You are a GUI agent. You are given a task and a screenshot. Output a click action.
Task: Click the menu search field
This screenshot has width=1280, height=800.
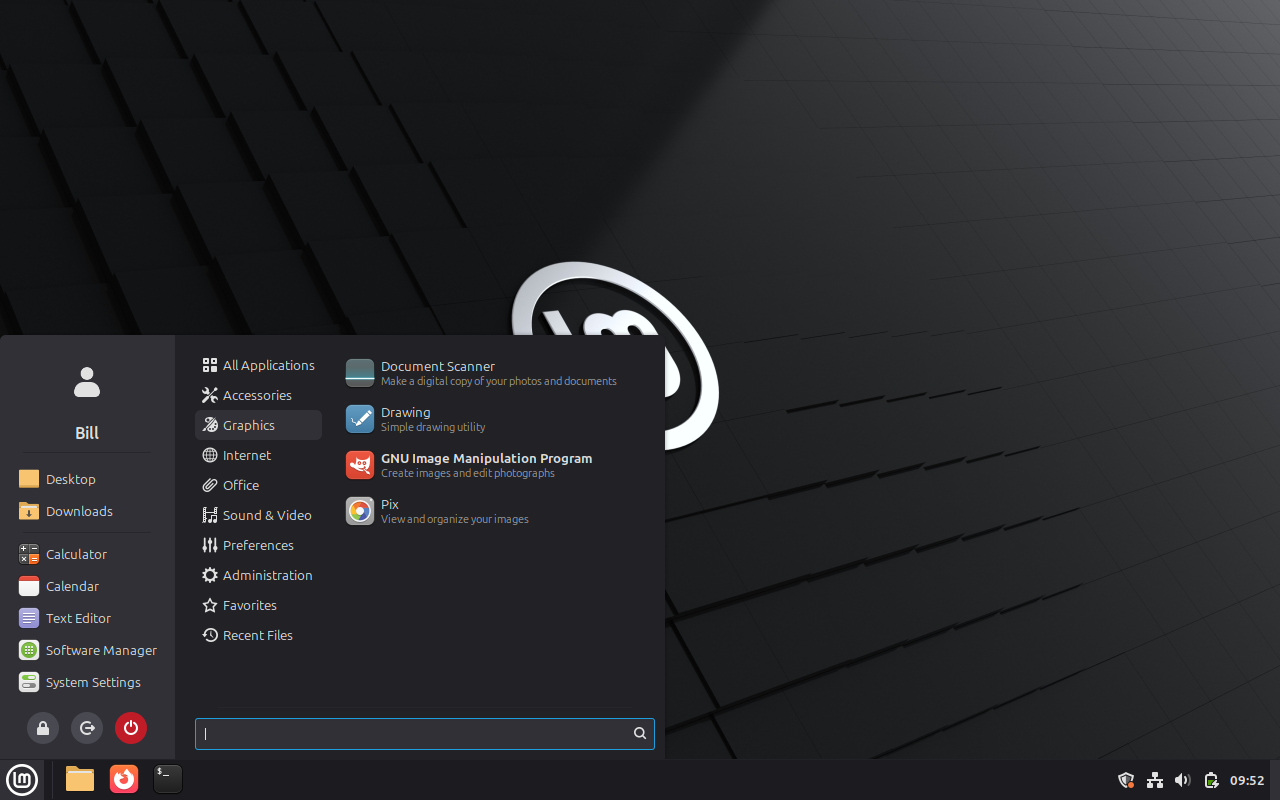click(x=415, y=733)
